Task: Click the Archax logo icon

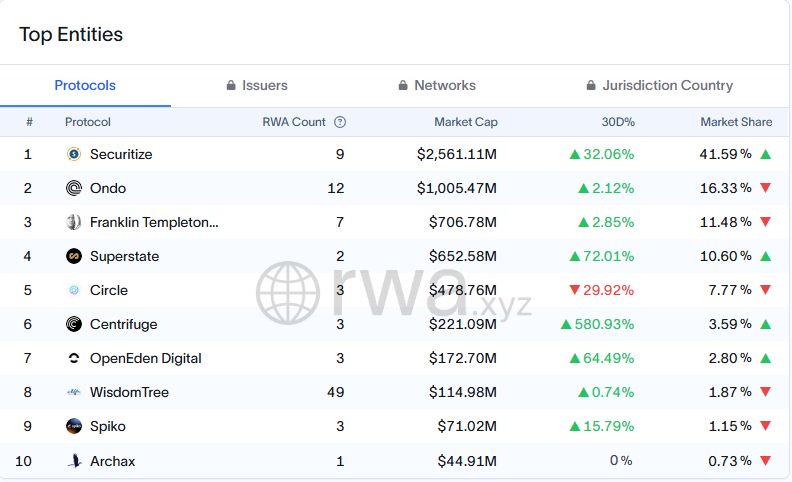Action: tap(74, 461)
